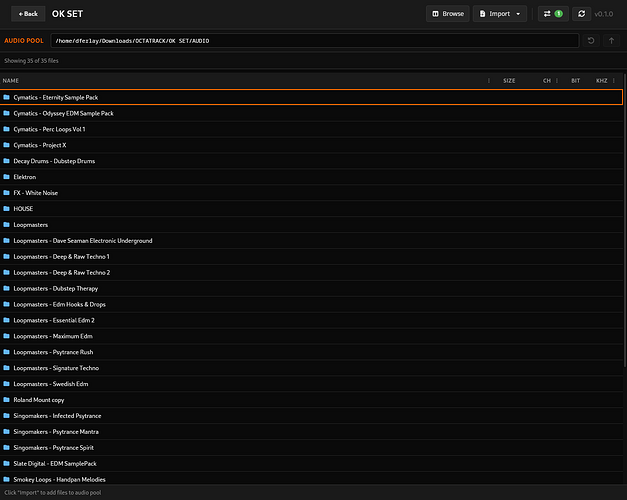627x500 pixels.
Task: Select Singomakers - Psytrance Mantra folder
Action: point(311,432)
